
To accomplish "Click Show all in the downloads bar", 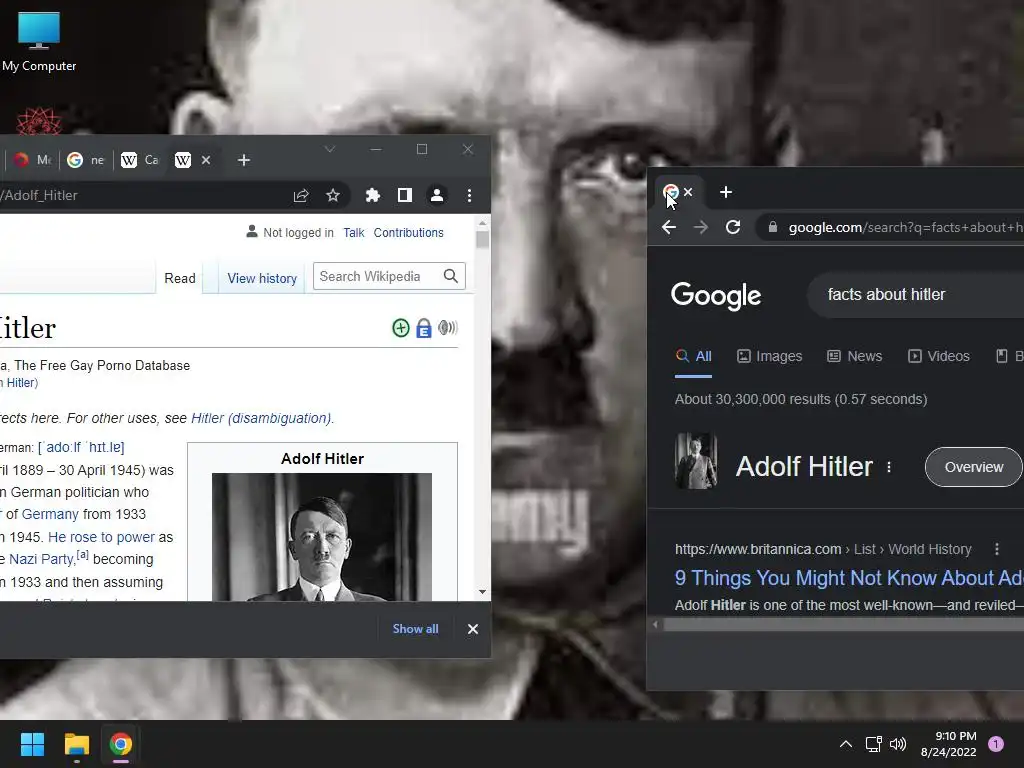I will [x=415, y=629].
